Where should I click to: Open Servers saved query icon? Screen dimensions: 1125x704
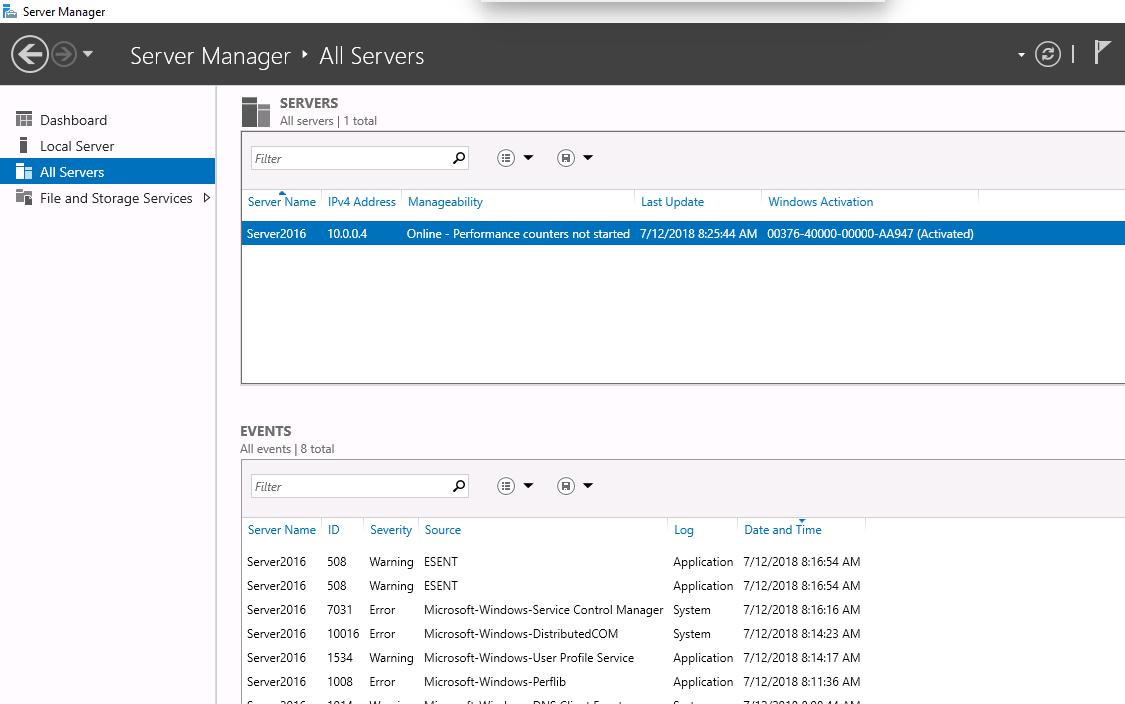click(x=566, y=158)
